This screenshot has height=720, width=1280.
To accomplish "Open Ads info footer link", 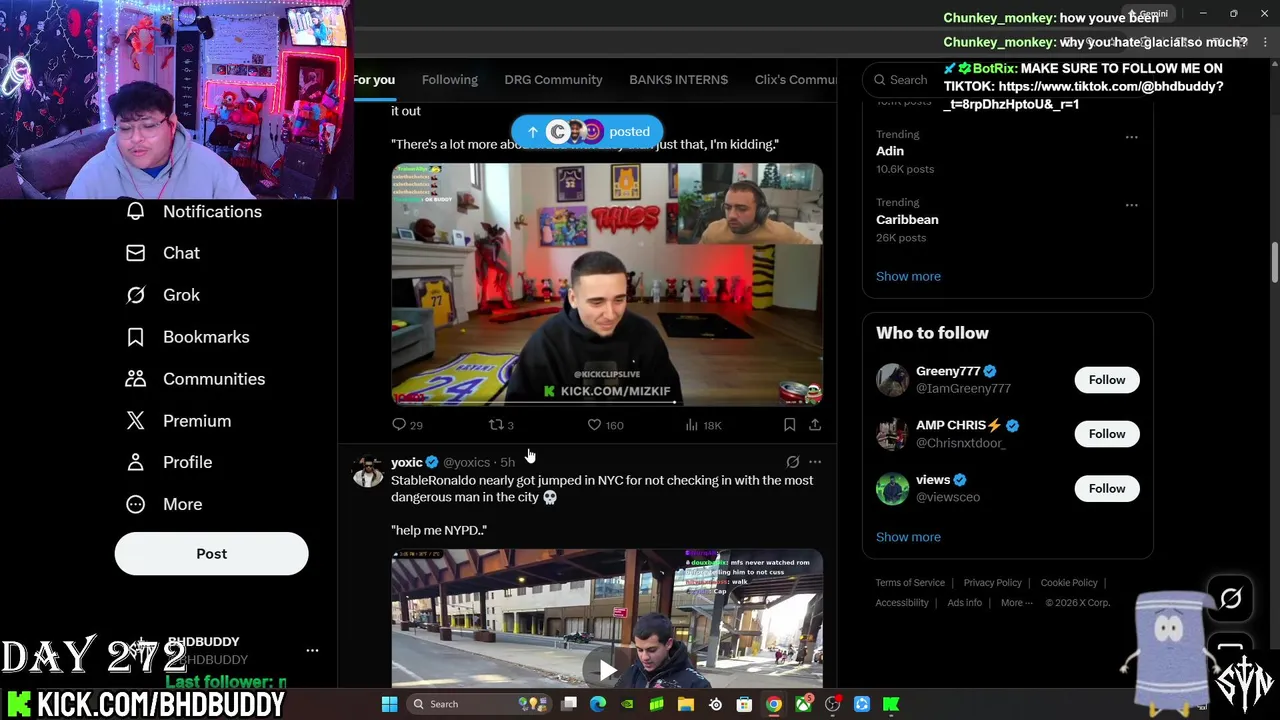I will click(964, 603).
